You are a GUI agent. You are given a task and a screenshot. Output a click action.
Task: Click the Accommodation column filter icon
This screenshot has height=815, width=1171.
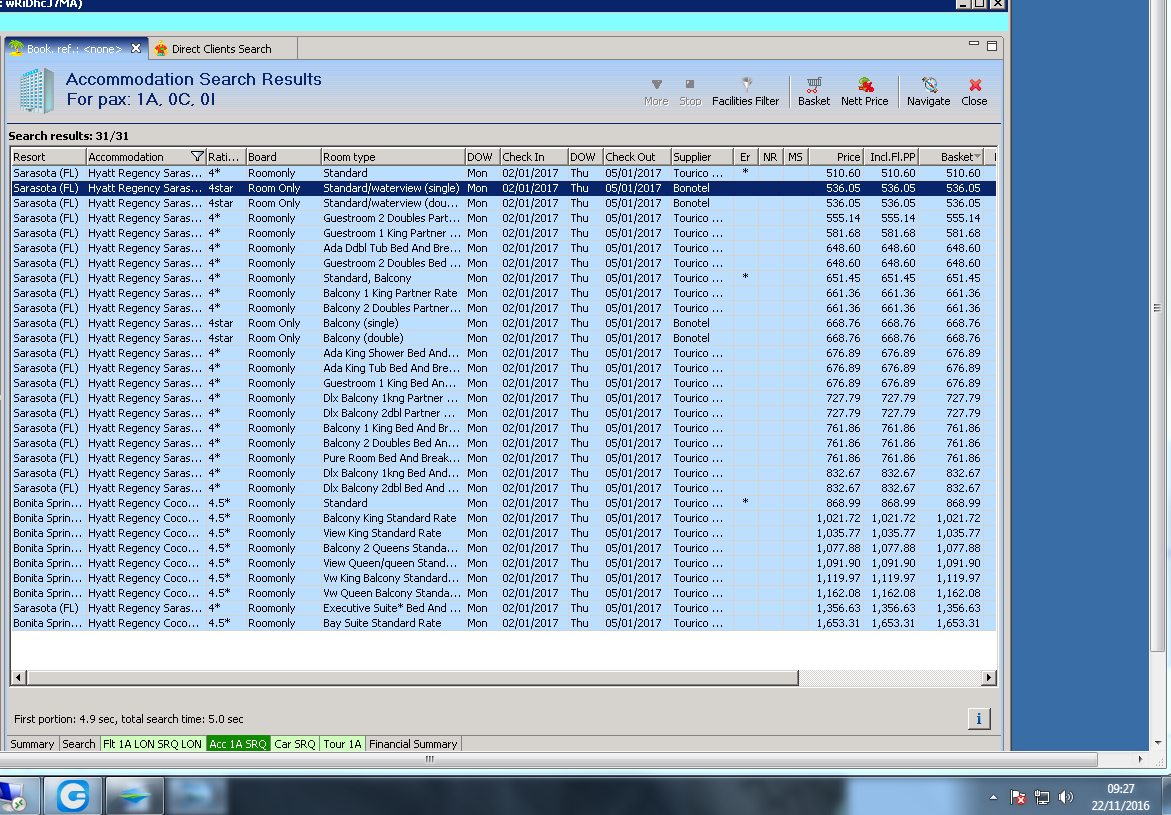tap(197, 157)
